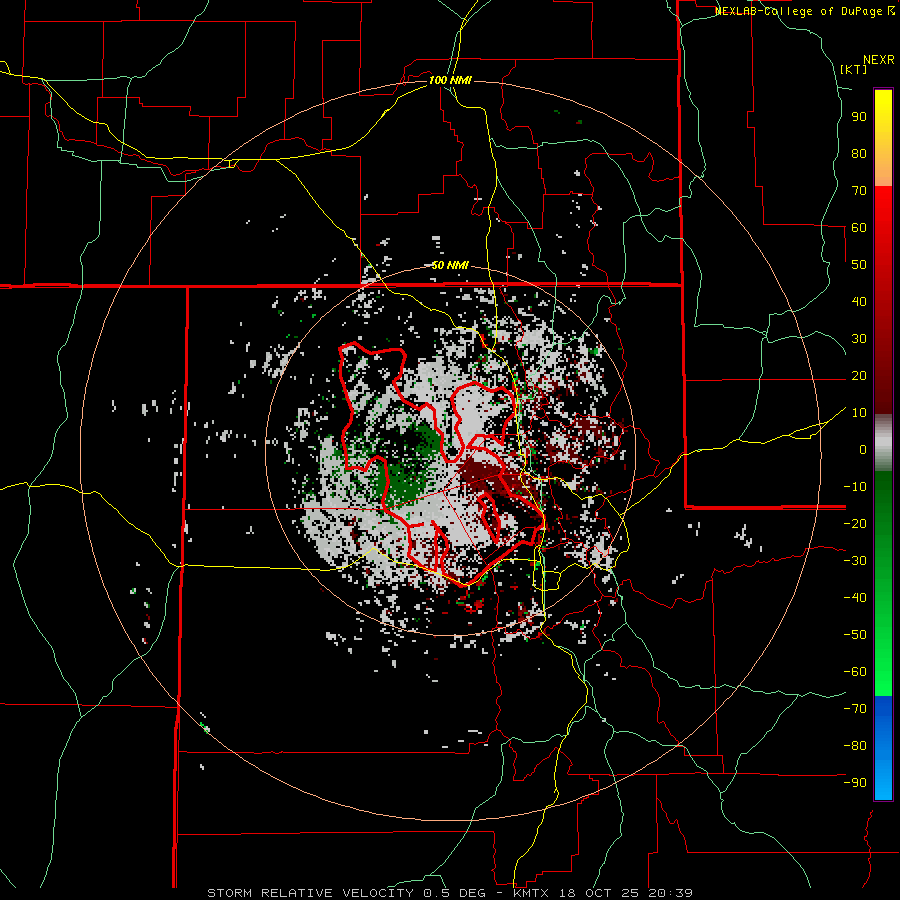Viewport: 900px width, 900px height.
Task: Click the 60 value on the velocity scale
Action: coord(859,227)
